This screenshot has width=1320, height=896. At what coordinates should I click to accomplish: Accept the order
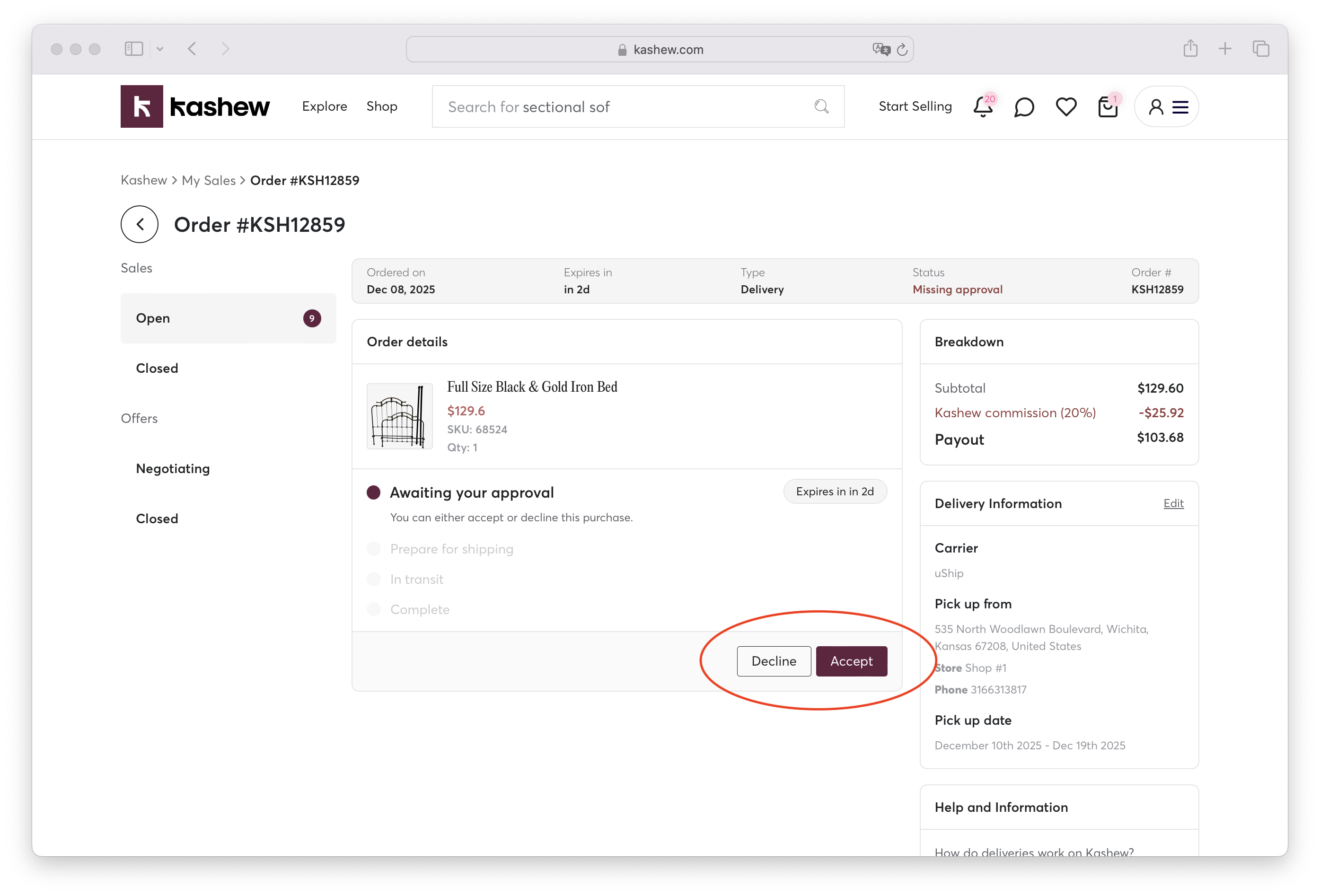851,661
